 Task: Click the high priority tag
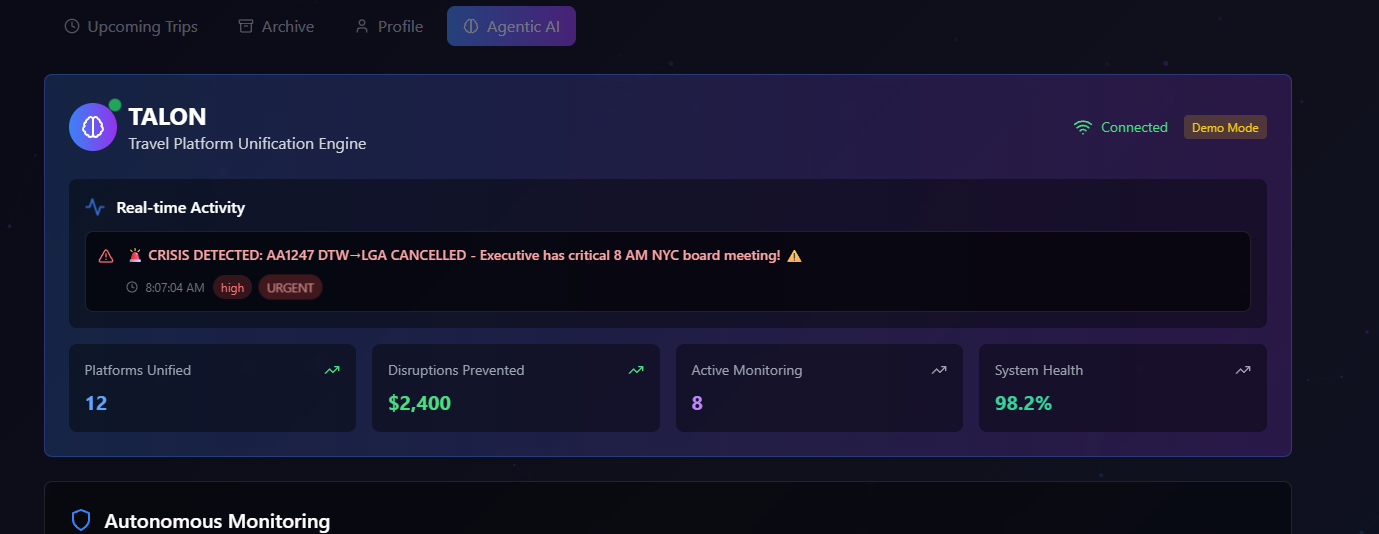232,288
